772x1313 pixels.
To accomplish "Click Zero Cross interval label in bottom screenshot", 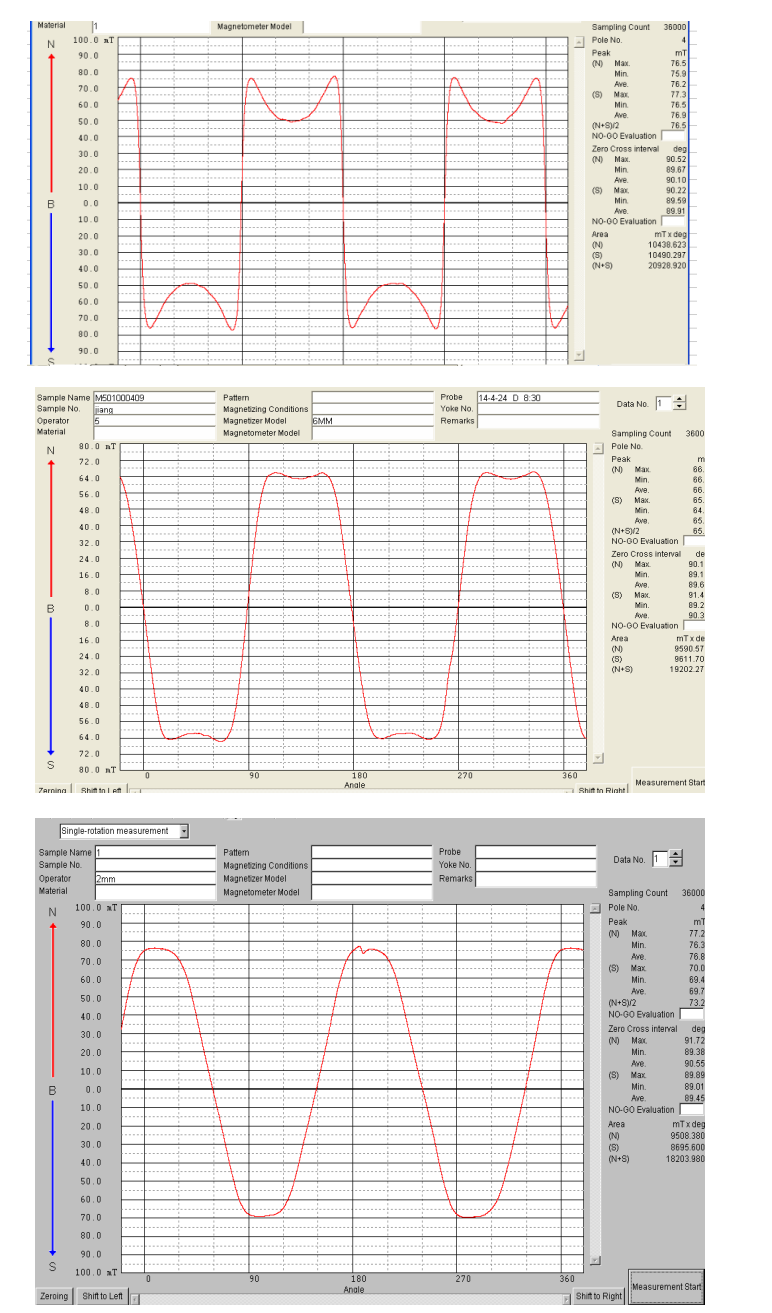I will pyautogui.click(x=644, y=1028).
